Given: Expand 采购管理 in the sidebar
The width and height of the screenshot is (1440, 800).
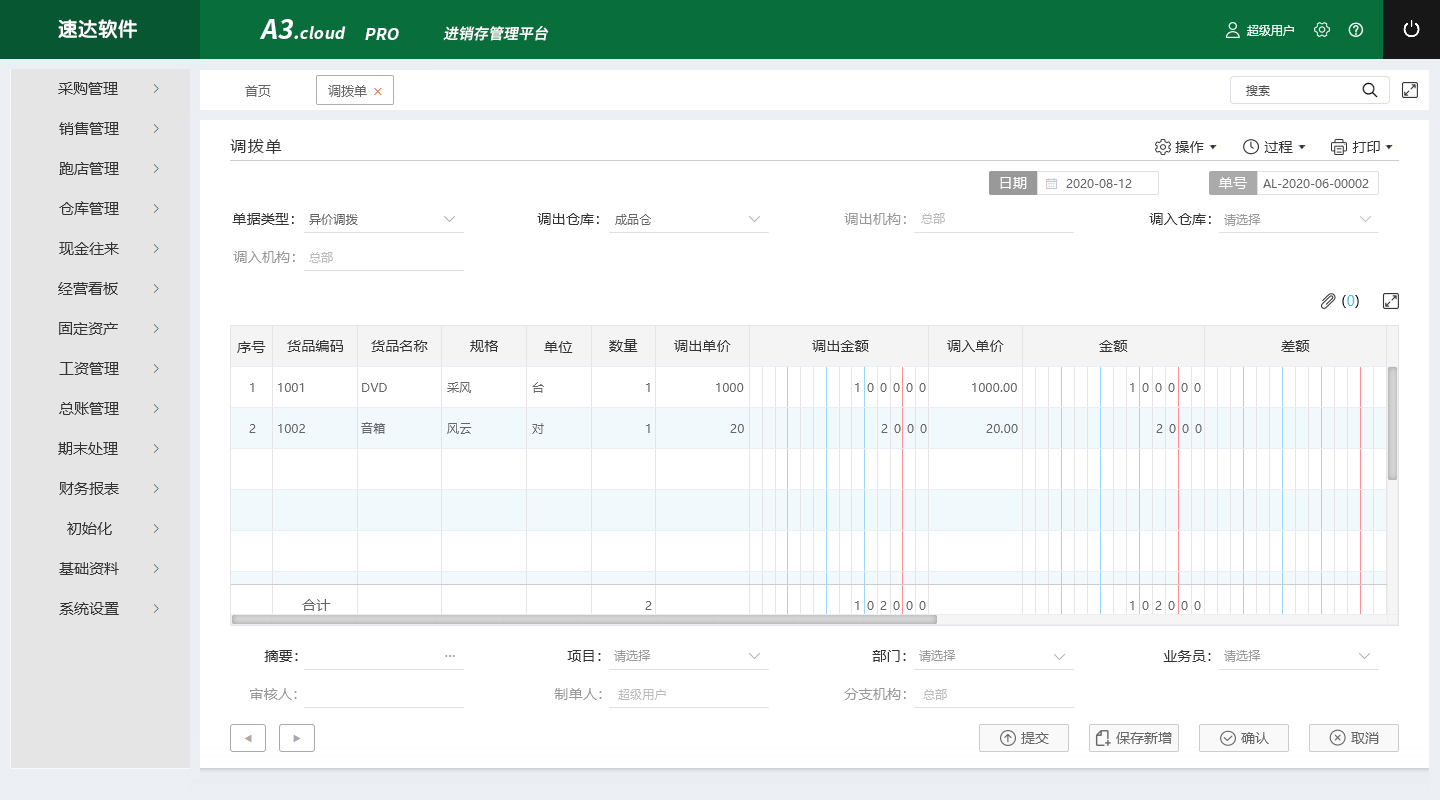Looking at the screenshot, I should [100, 89].
